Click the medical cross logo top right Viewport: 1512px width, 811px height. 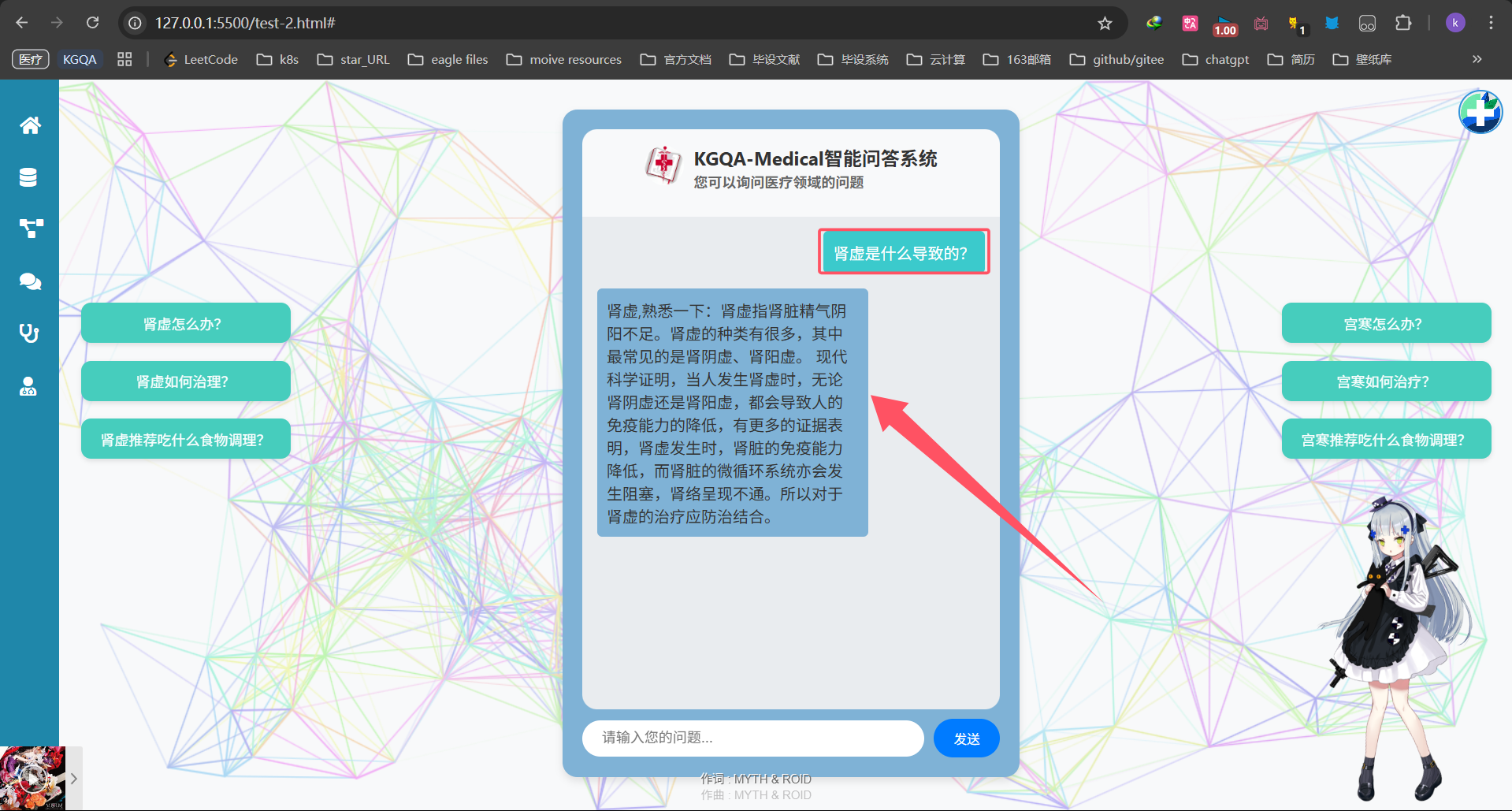[x=1480, y=113]
